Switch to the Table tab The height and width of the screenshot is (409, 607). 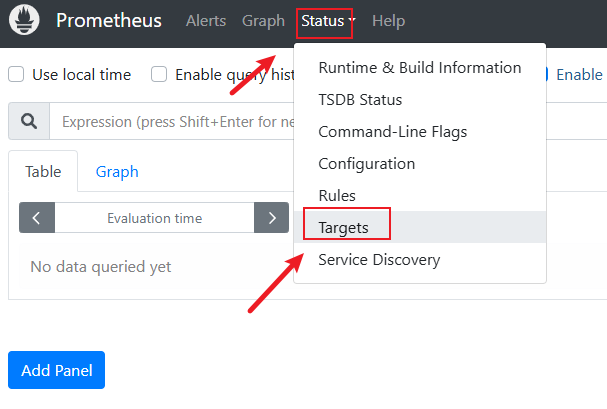(x=43, y=171)
